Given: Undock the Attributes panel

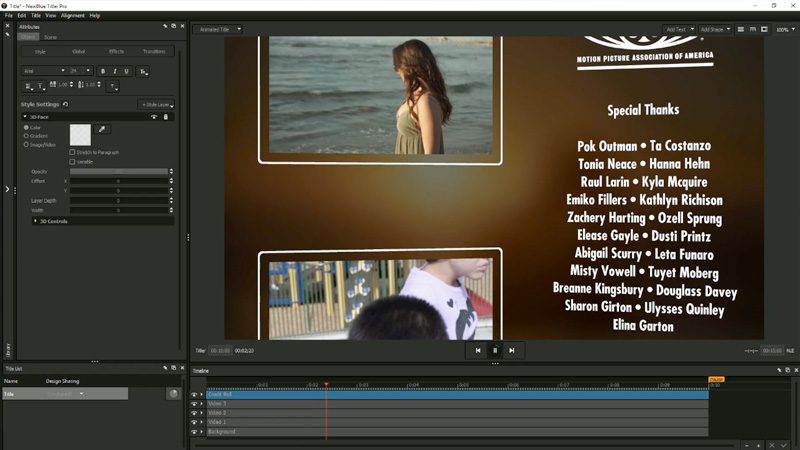Looking at the screenshot, I should (x=173, y=26).
